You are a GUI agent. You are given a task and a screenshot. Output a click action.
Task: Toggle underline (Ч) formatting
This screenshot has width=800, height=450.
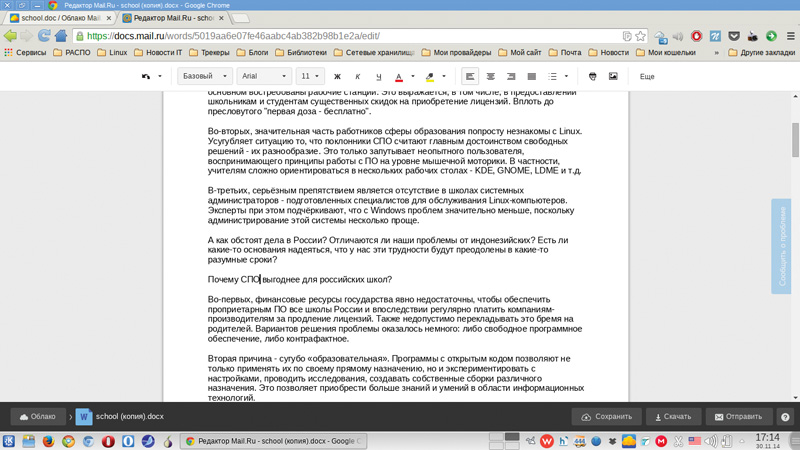coord(378,77)
